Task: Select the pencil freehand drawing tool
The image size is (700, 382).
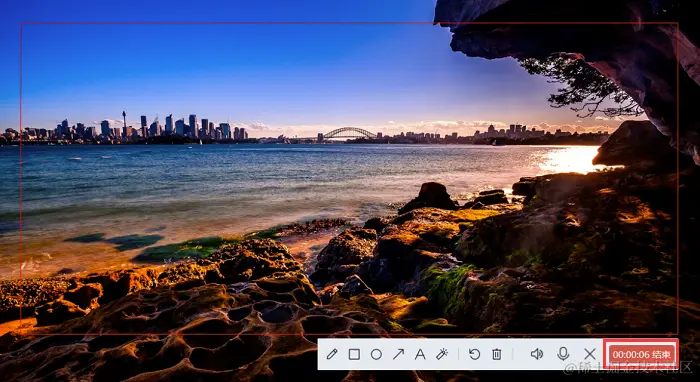Action: [332, 354]
